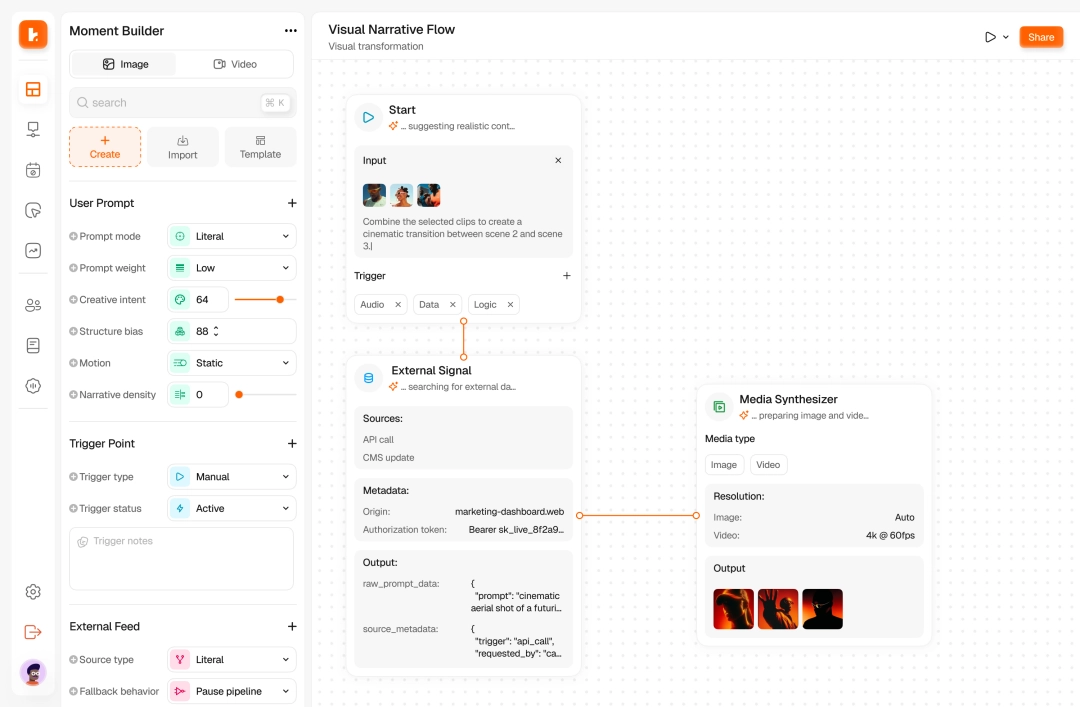Select Image media type chip

(x=724, y=465)
